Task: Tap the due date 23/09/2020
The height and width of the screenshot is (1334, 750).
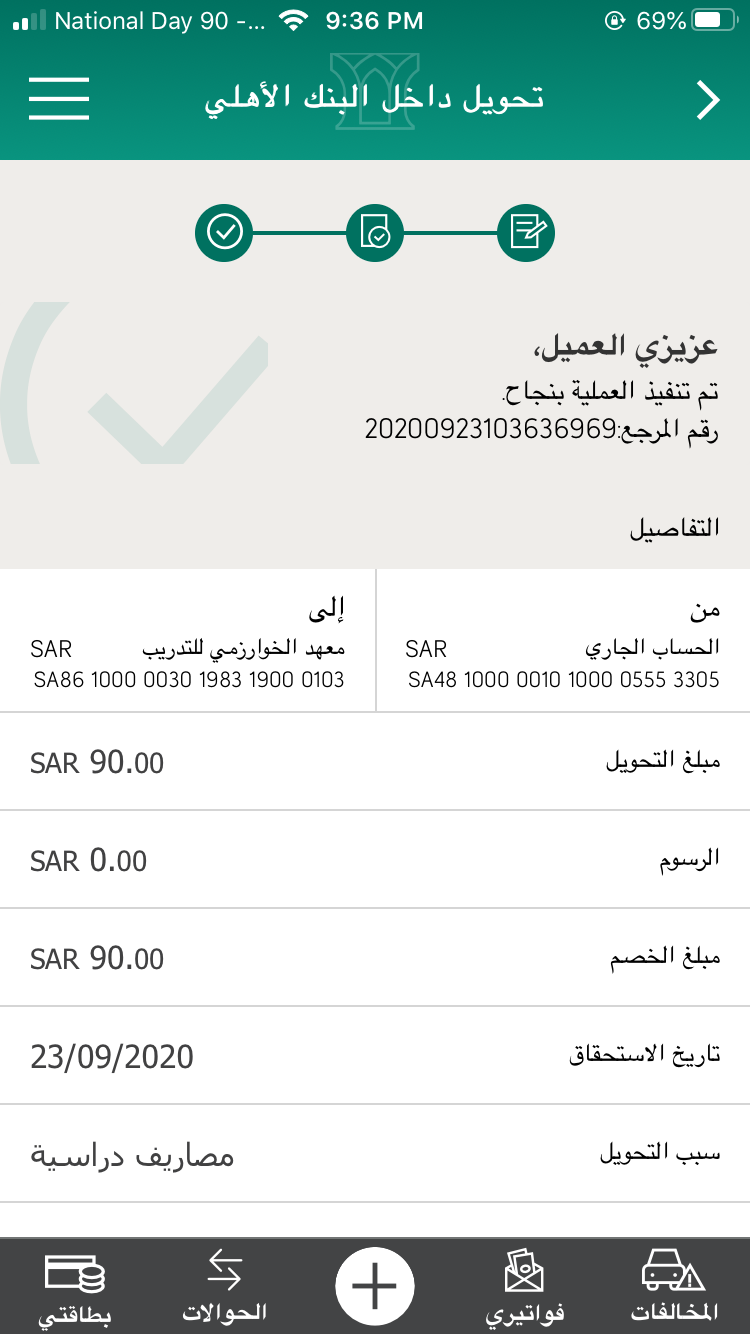Action: tap(113, 1056)
